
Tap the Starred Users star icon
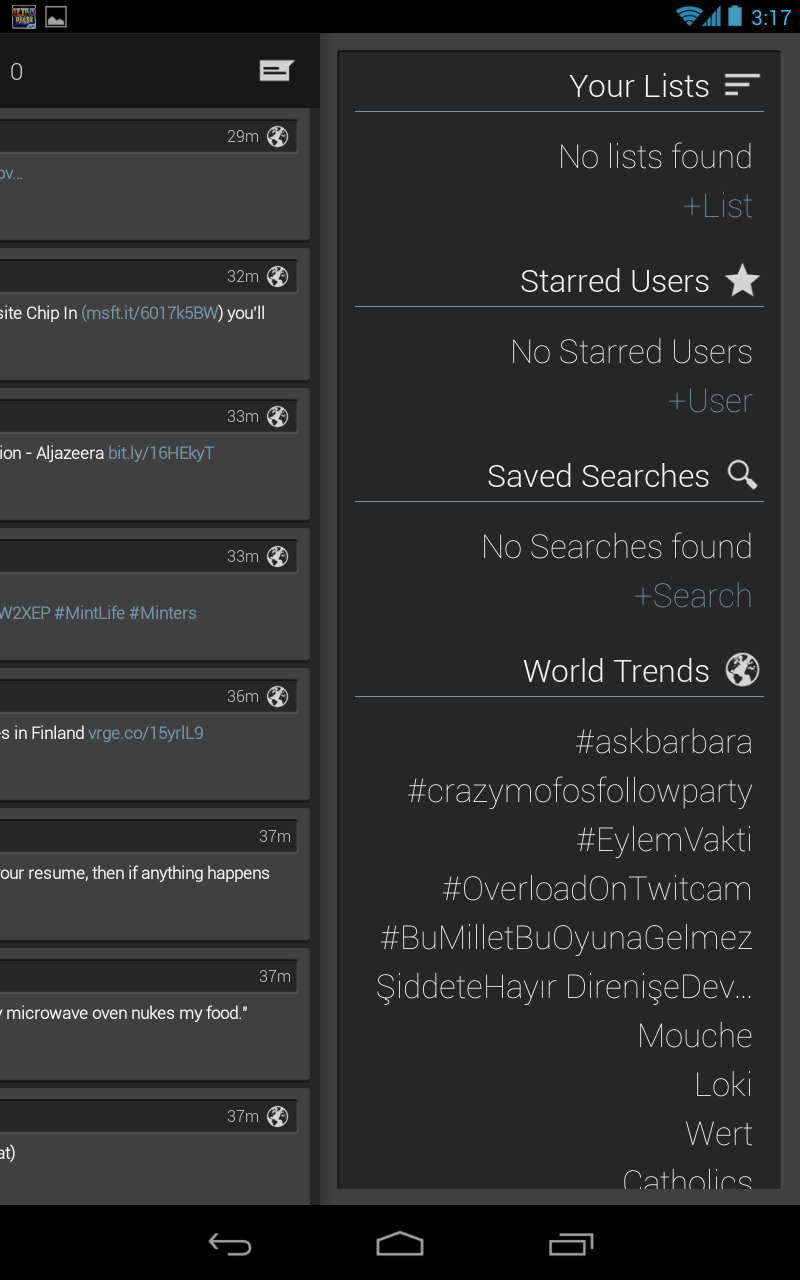[742, 281]
